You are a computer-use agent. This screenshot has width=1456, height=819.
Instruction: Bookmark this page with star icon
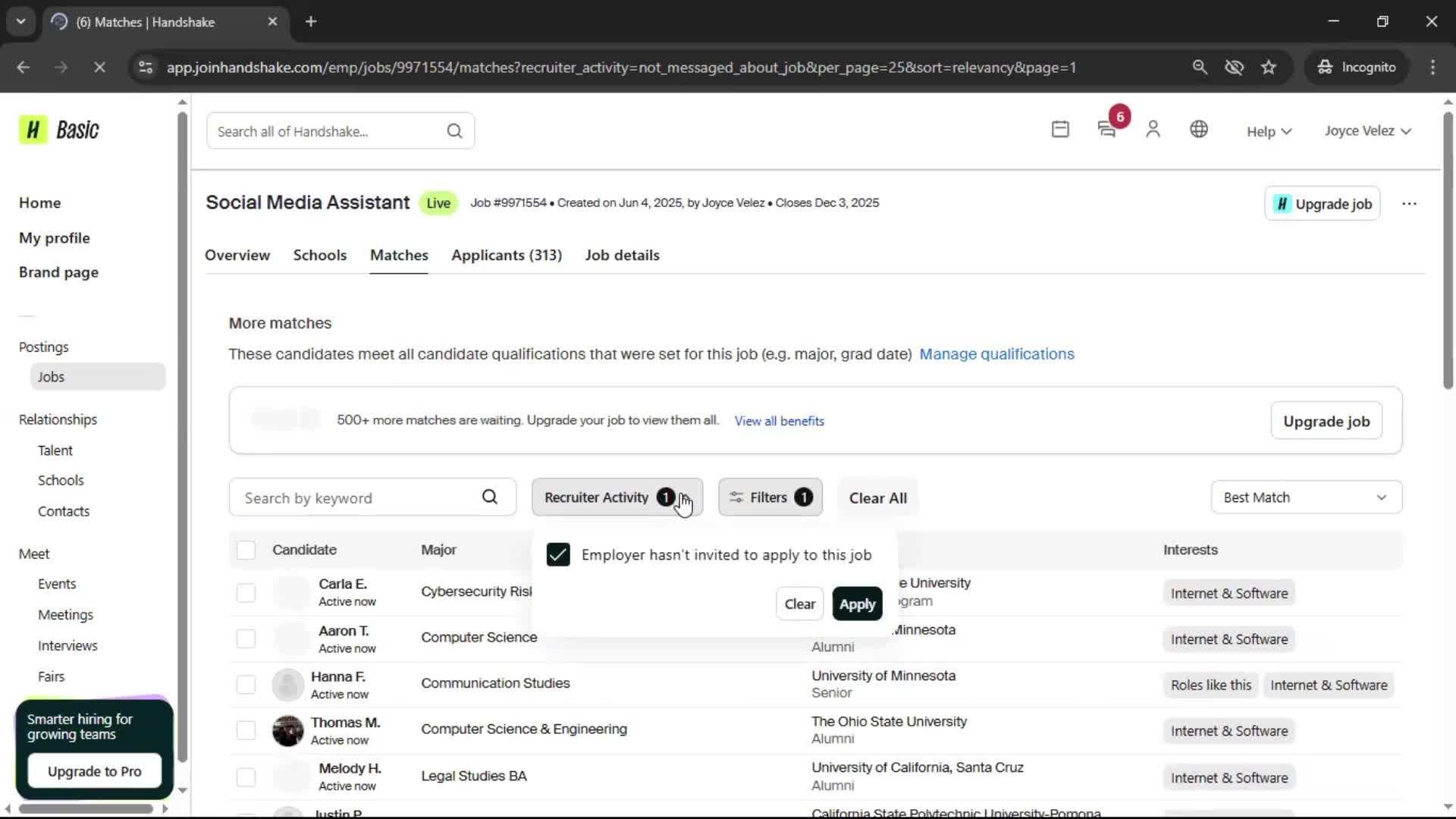(1269, 67)
